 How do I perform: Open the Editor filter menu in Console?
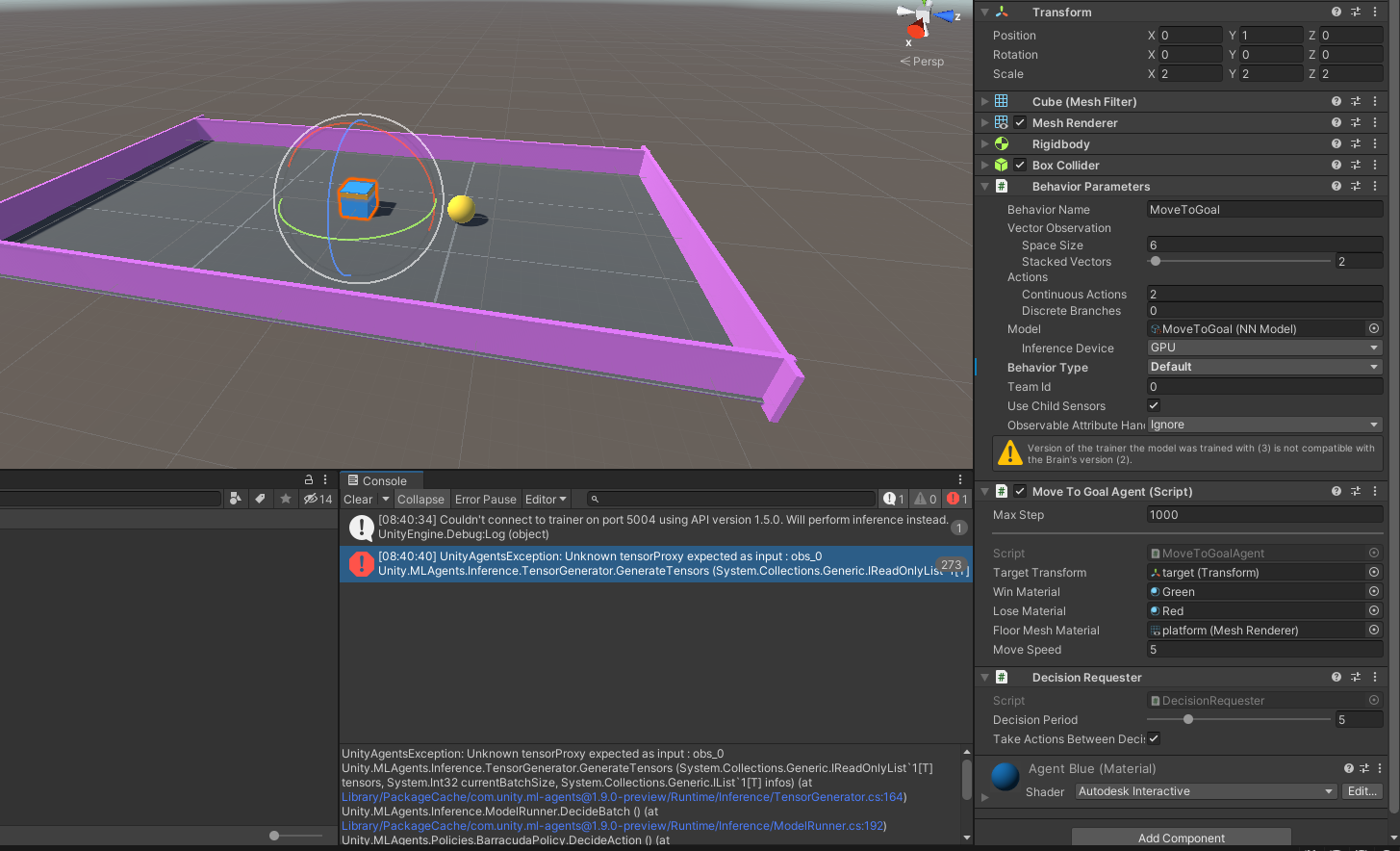tap(546, 499)
